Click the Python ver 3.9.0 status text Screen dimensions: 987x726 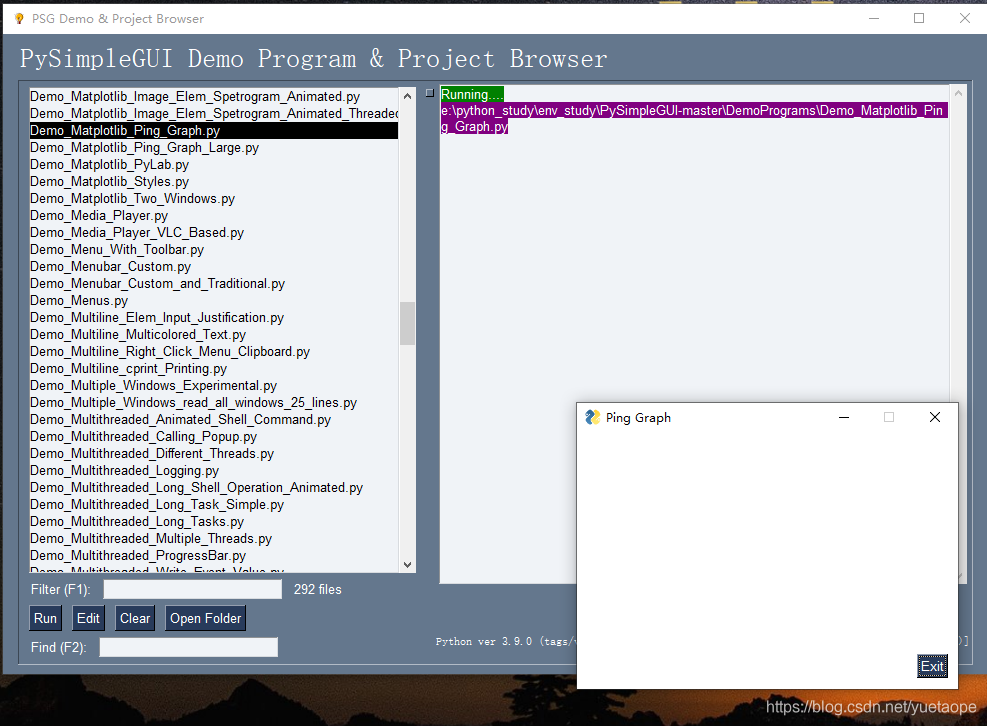pyautogui.click(x=505, y=641)
